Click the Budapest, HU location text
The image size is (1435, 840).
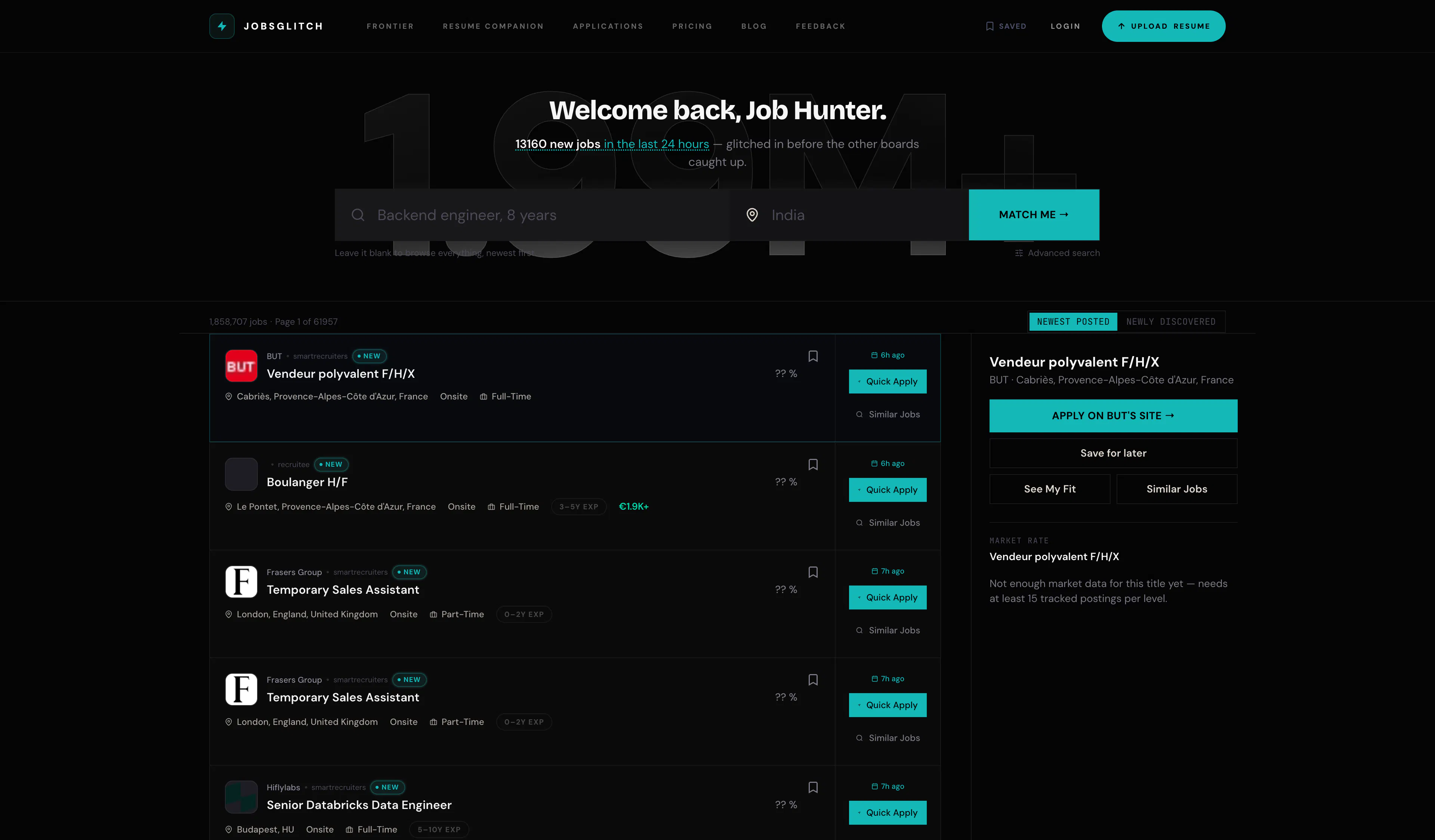click(x=265, y=830)
